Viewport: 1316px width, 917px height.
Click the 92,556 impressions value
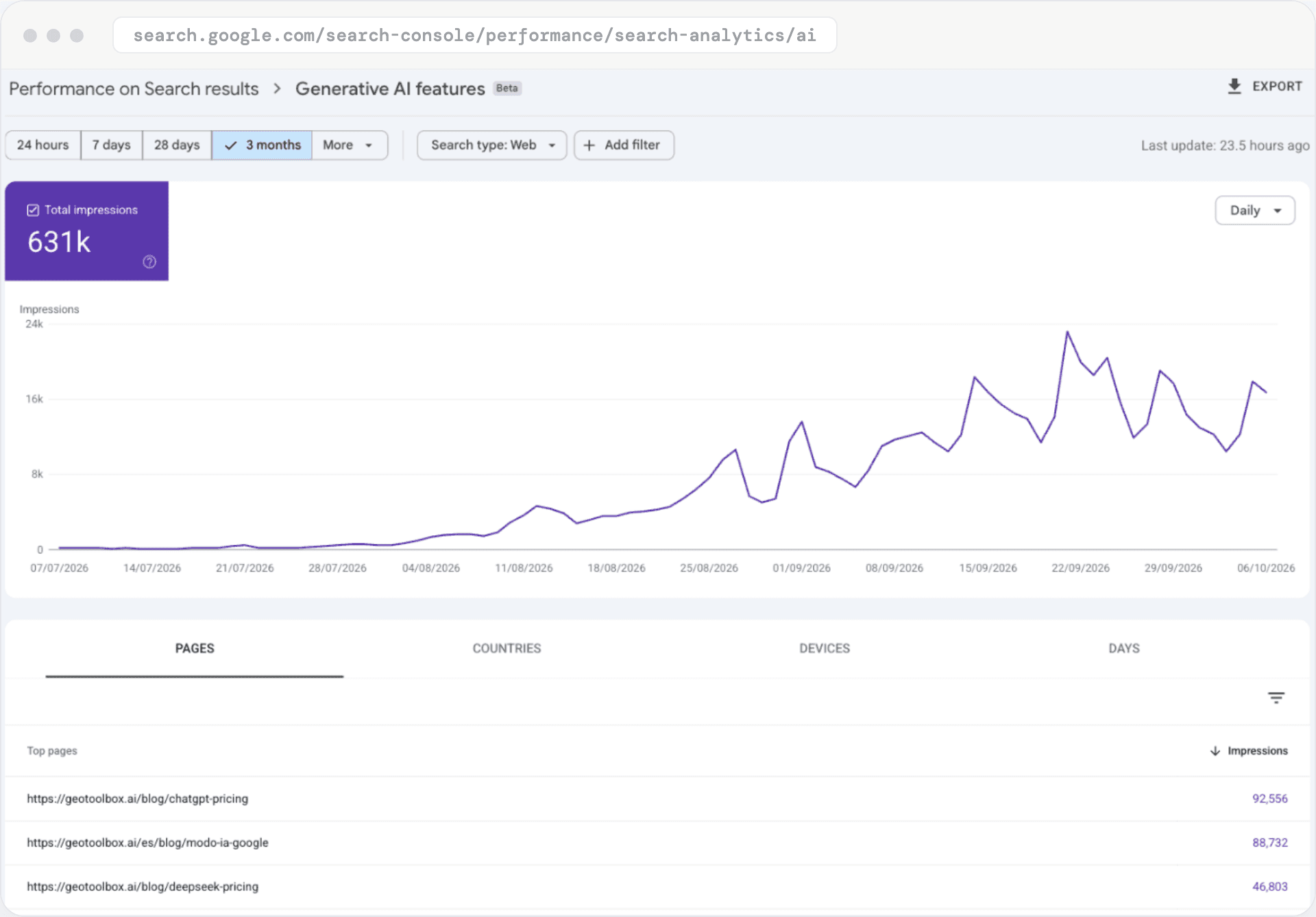[x=1269, y=799]
